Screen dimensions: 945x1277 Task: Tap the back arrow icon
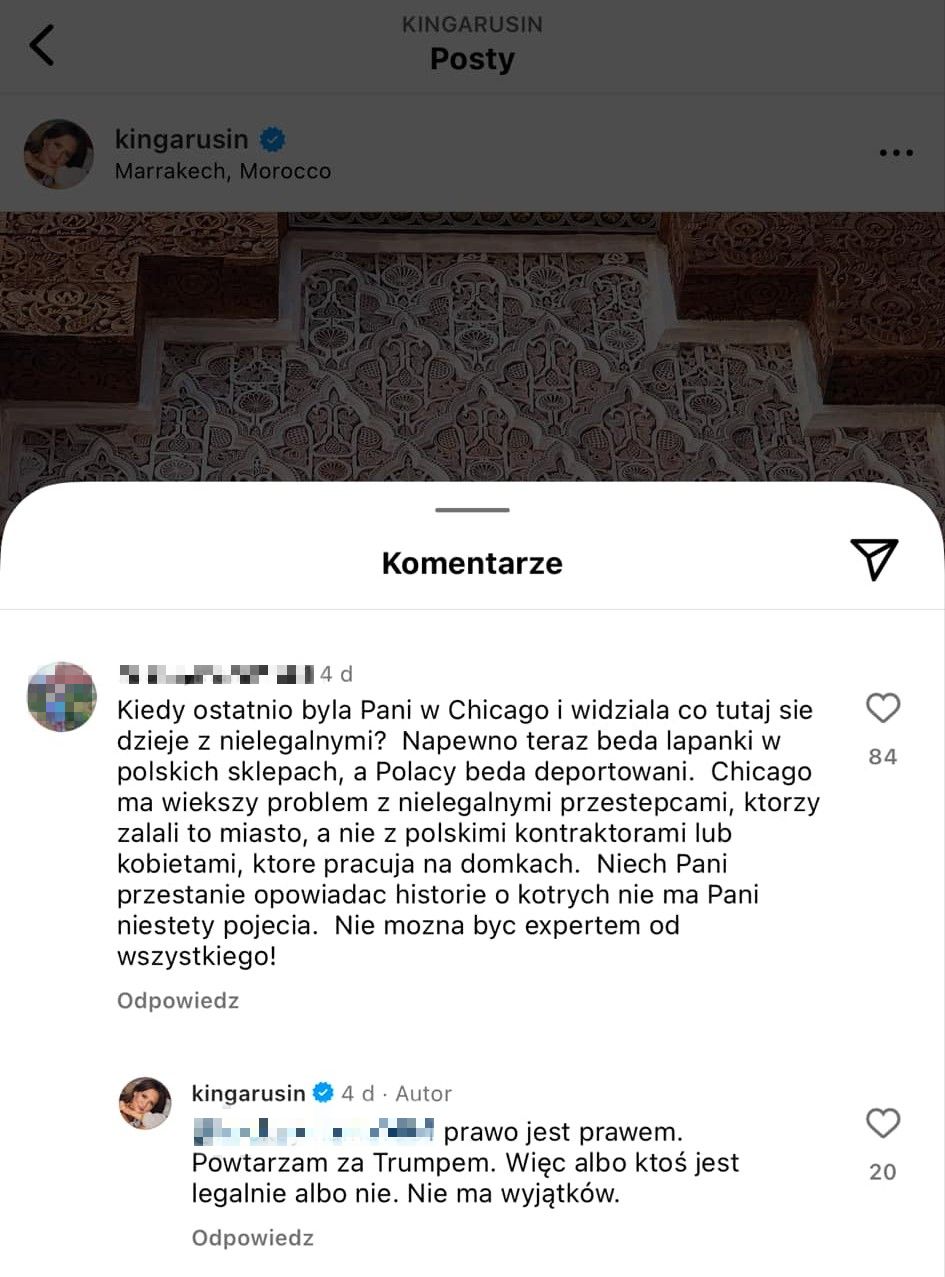click(x=42, y=46)
